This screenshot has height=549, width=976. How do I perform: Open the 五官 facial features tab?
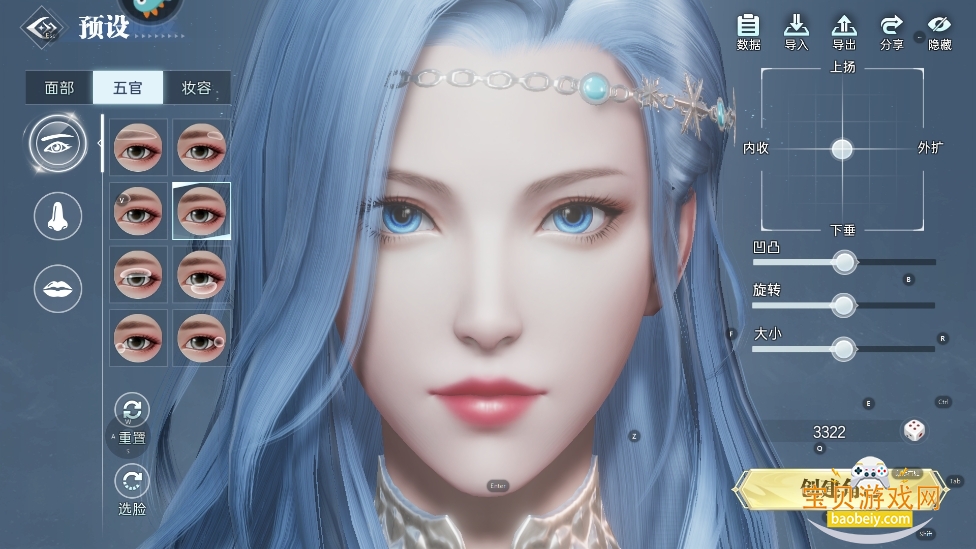[x=128, y=88]
